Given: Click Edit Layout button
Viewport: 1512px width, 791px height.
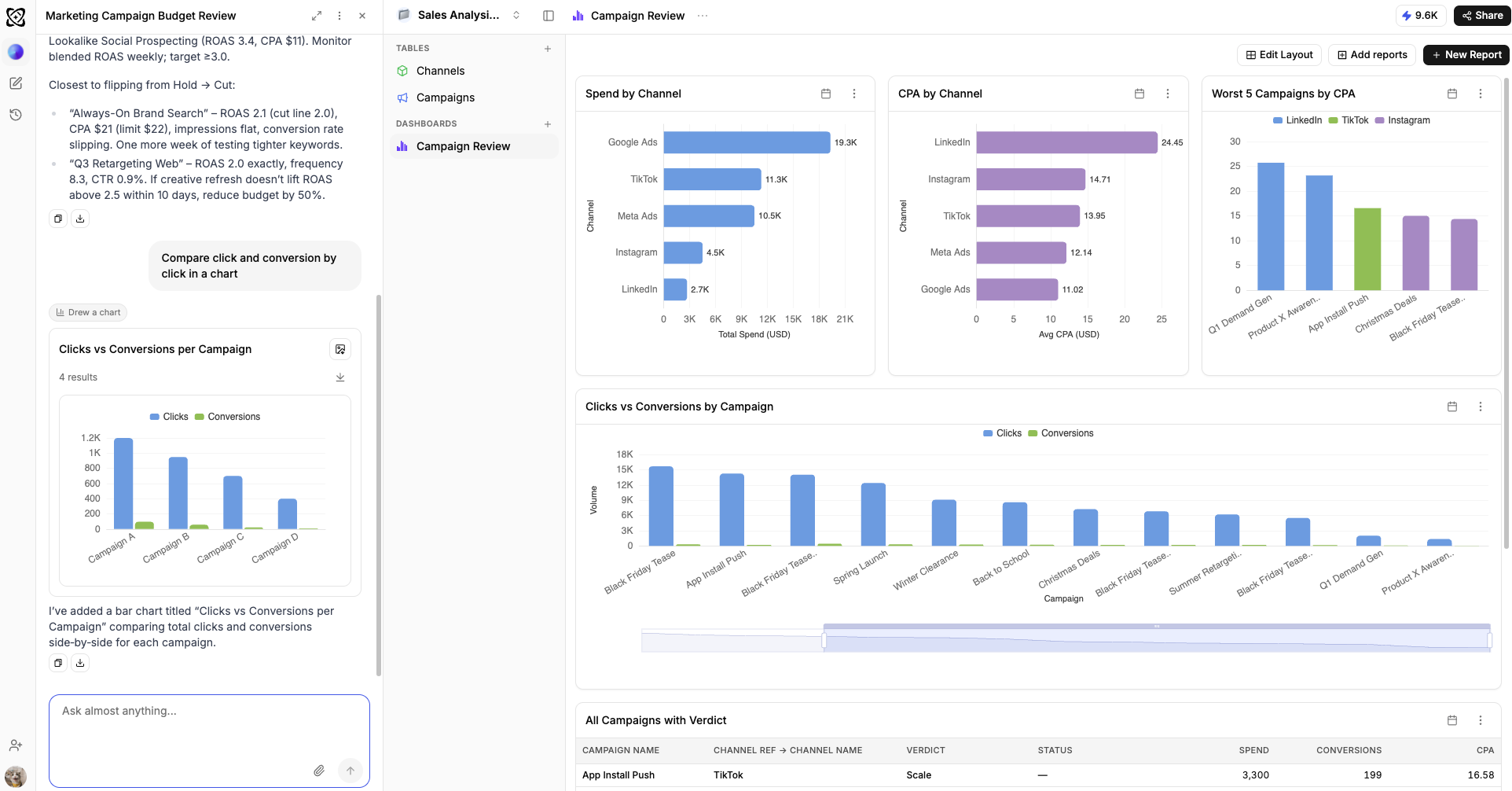Looking at the screenshot, I should 1279,55.
